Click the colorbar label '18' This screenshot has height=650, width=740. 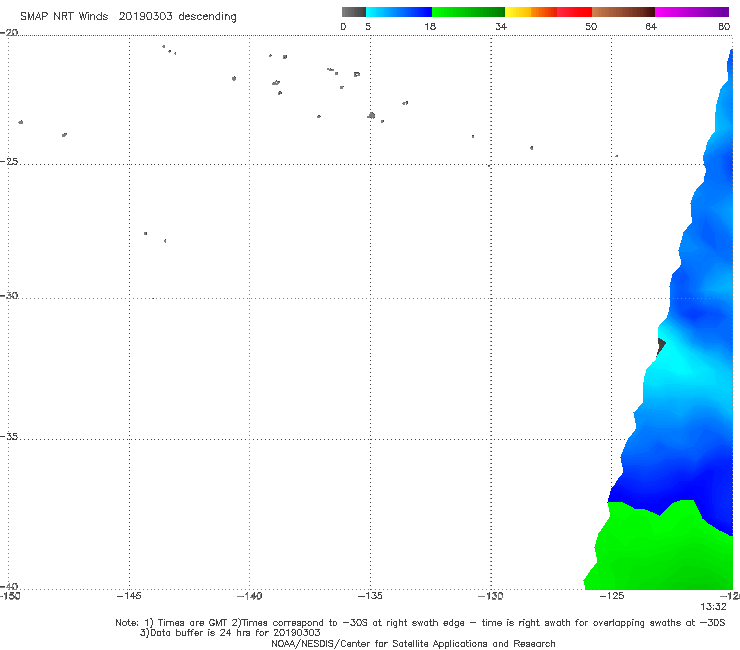[x=430, y=26]
